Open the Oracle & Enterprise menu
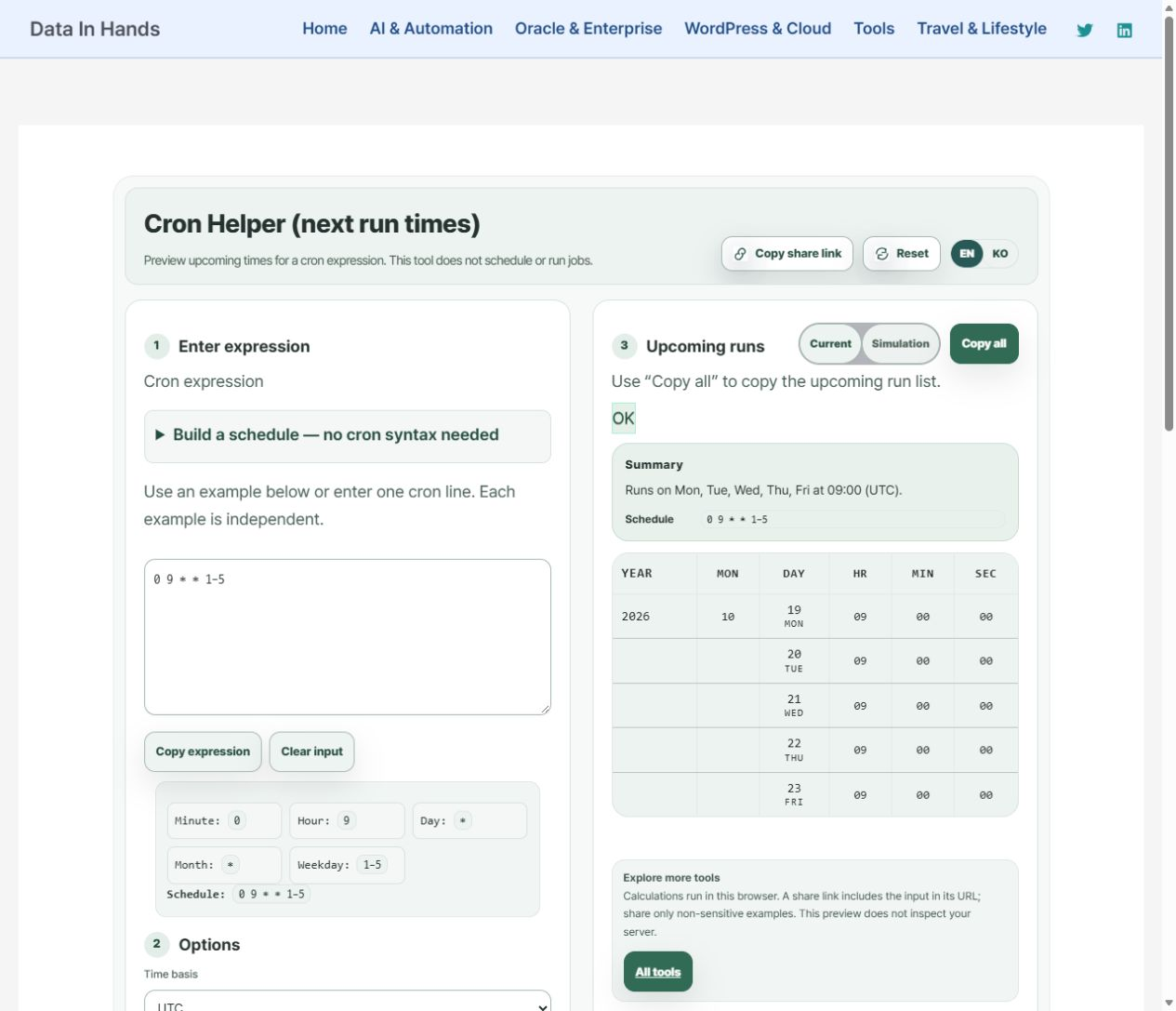Screen dimensions: 1176x1011 [x=588, y=29]
